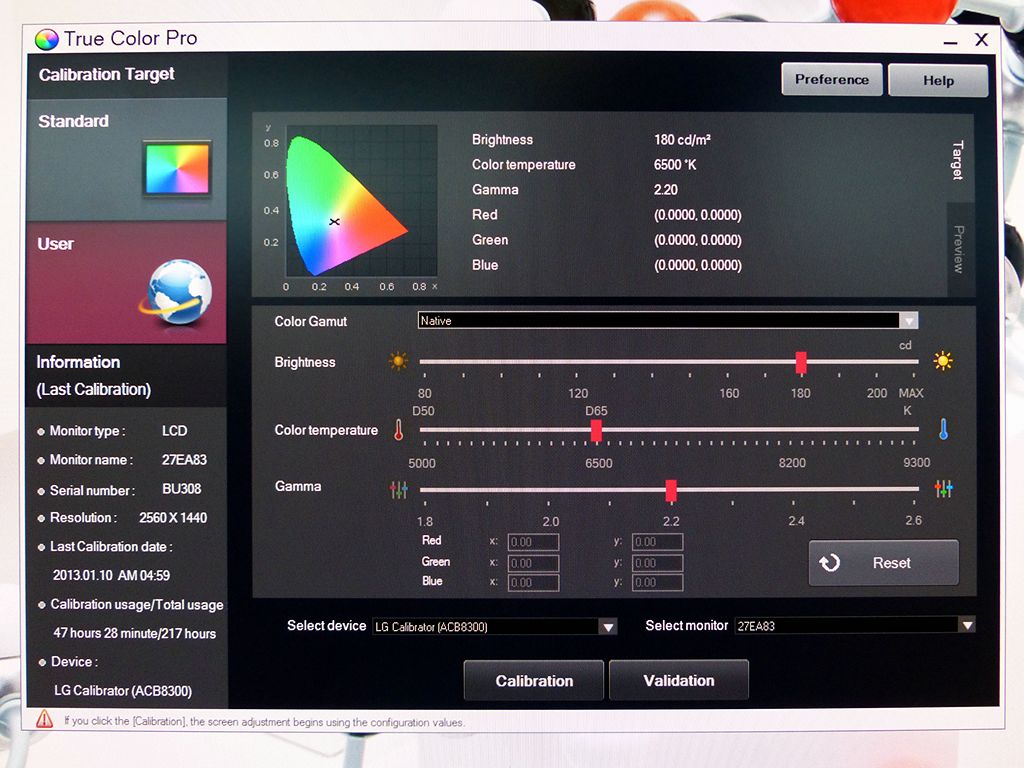Reset the calibration settings

tap(884, 562)
